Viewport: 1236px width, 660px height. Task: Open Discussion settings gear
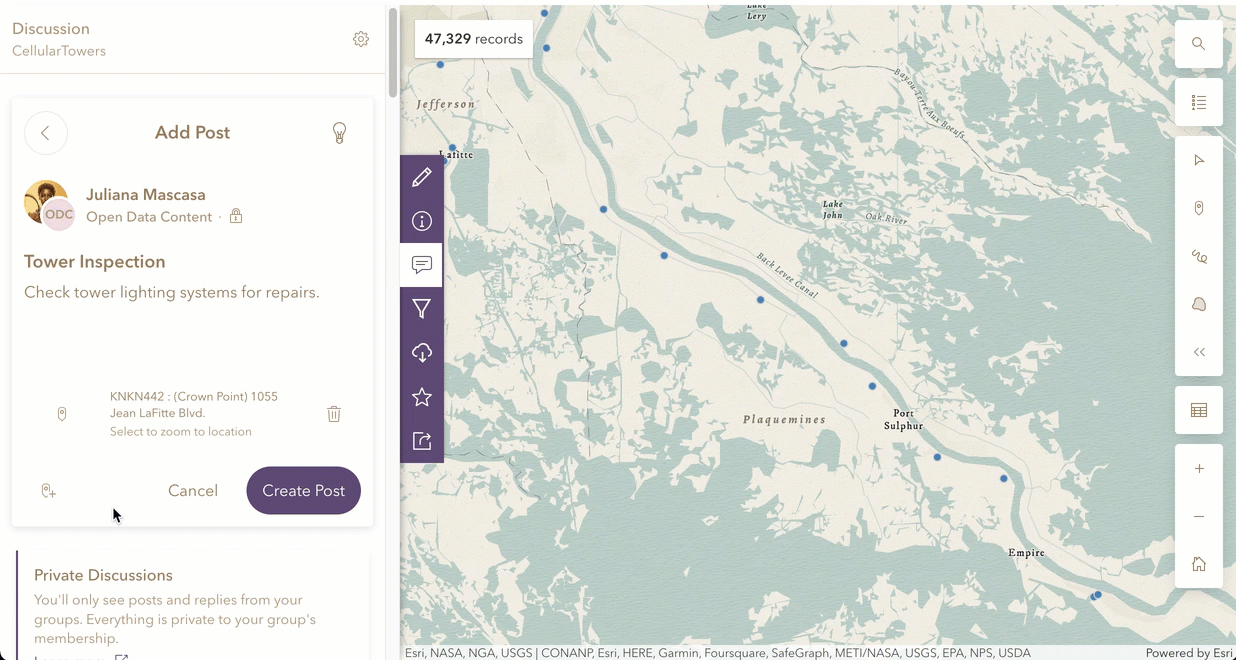click(x=361, y=39)
